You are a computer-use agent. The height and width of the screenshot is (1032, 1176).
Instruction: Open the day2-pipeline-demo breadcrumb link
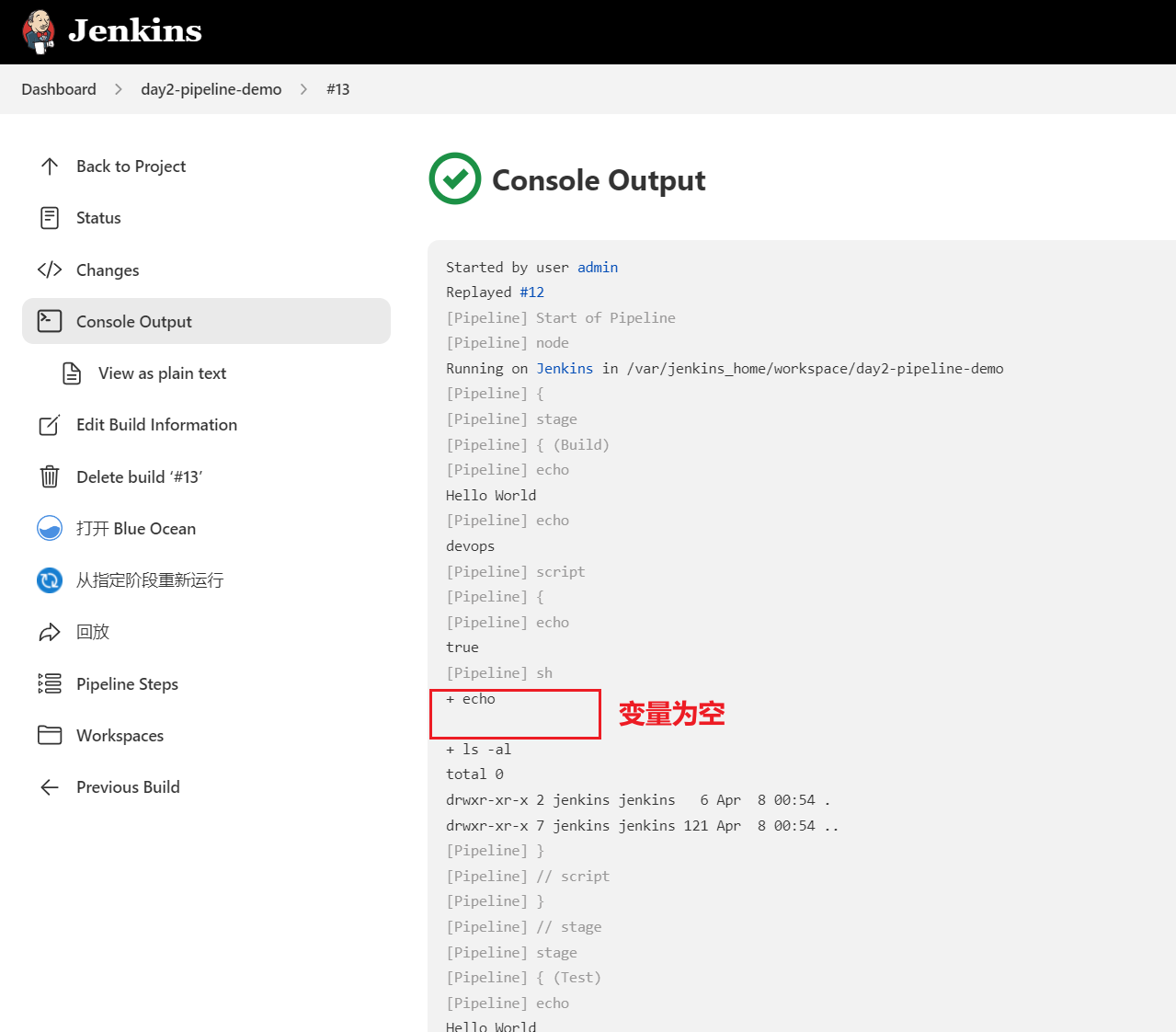[x=211, y=89]
